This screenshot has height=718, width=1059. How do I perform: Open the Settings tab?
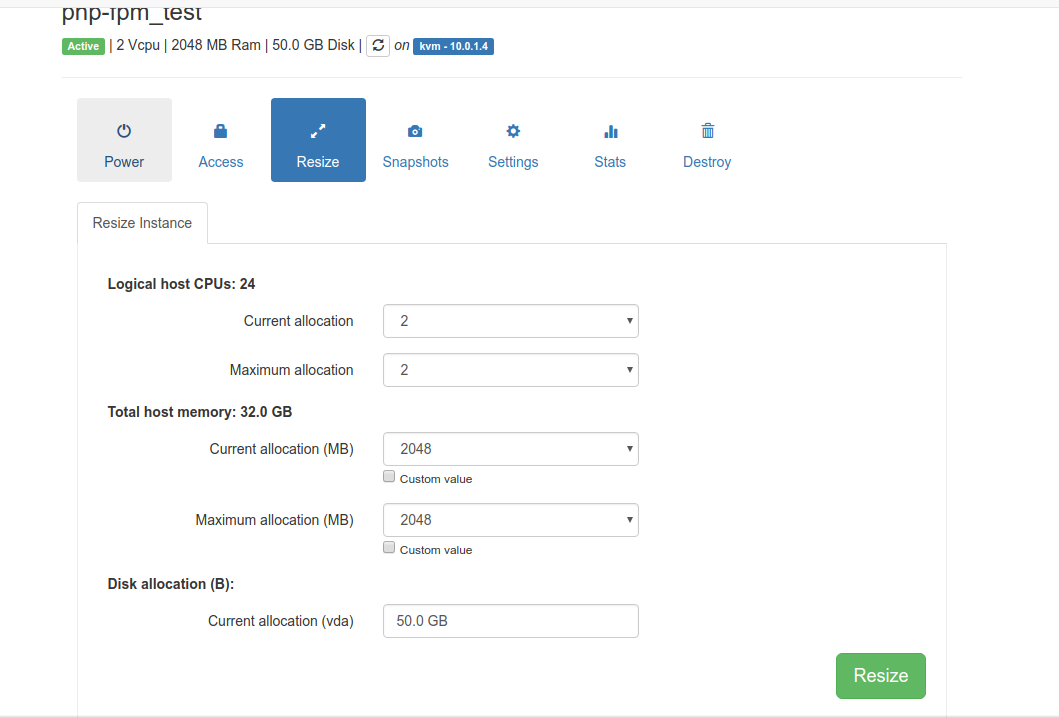513,140
